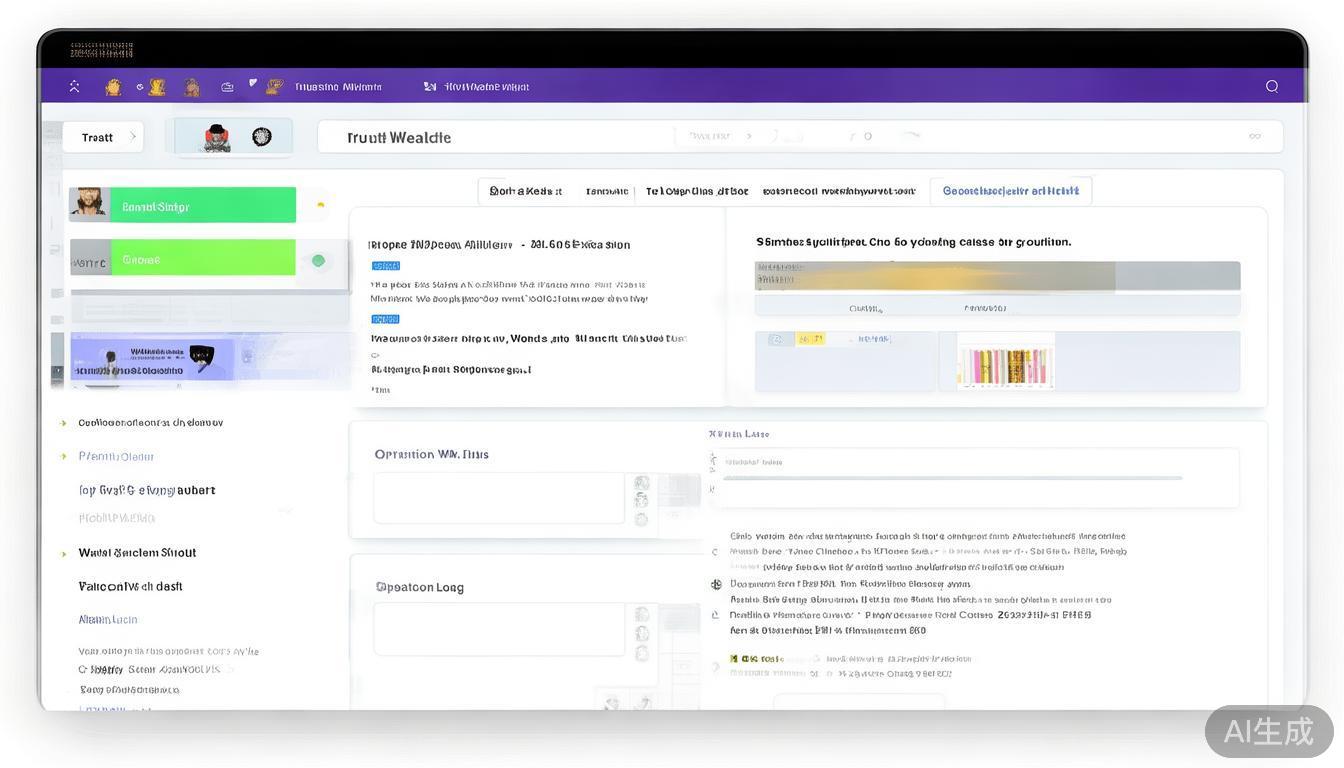This screenshot has width=1344, height=768.
Task: Expand the 'Wuatal Saaclem Sfuout' tree item
Action: point(65,553)
